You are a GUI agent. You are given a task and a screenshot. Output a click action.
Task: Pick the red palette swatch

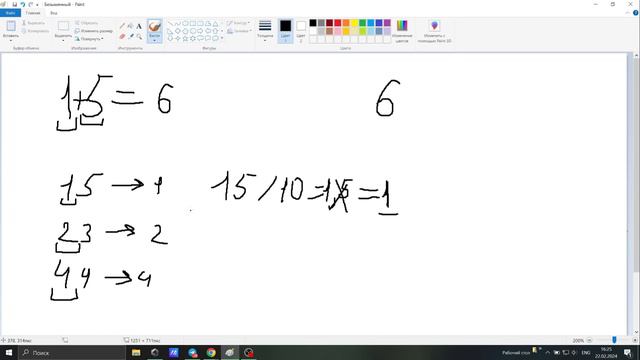338,23
